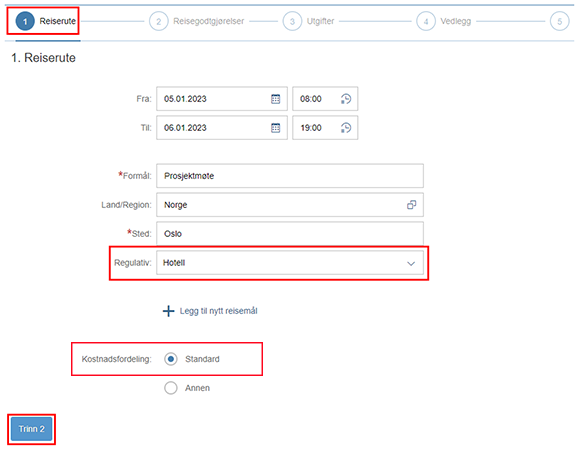This screenshot has width=580, height=453.
Task: Select Standard cost distribution radio button
Action: click(x=171, y=359)
